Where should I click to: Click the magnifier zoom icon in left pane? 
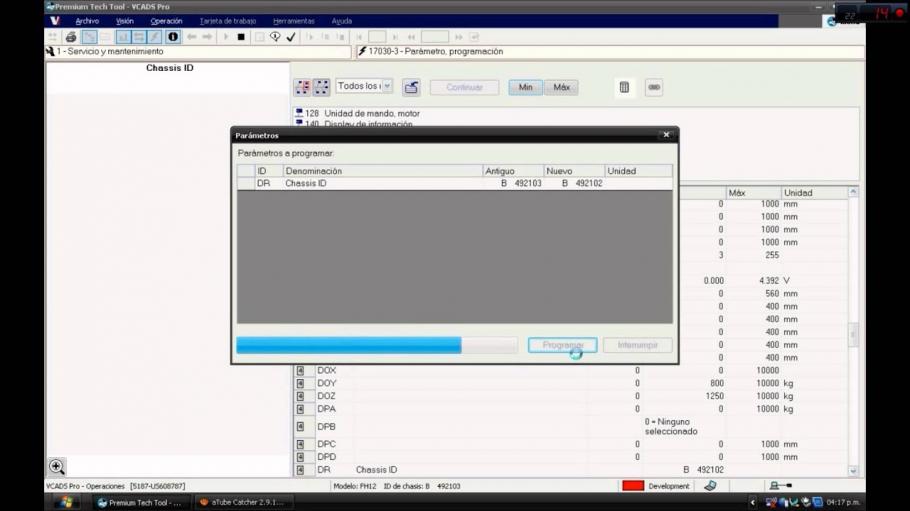point(57,466)
